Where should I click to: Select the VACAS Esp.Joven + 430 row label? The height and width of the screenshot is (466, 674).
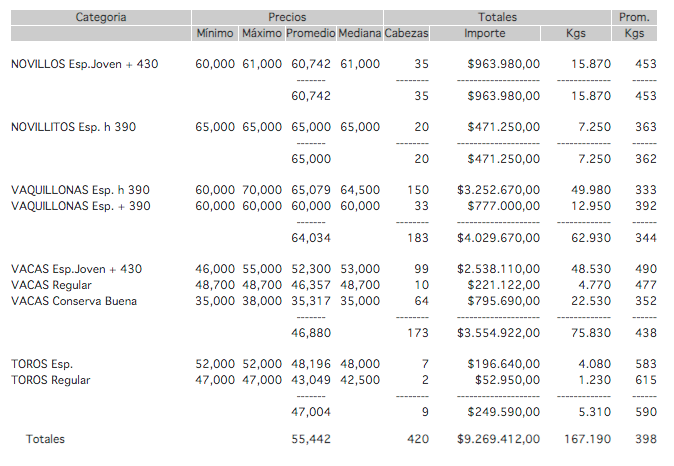pyautogui.click(x=76, y=269)
